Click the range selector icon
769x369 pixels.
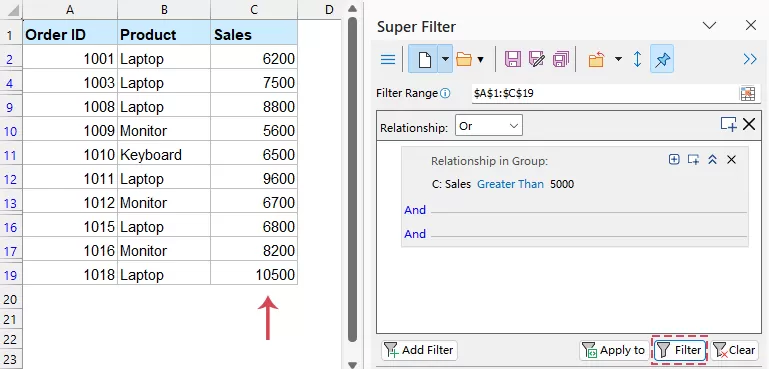[x=747, y=94]
